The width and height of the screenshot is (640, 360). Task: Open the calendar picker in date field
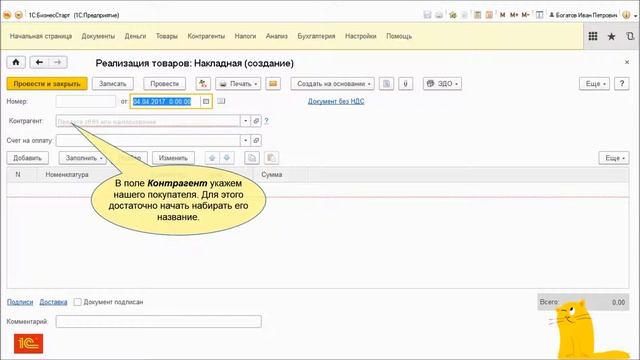click(206, 102)
